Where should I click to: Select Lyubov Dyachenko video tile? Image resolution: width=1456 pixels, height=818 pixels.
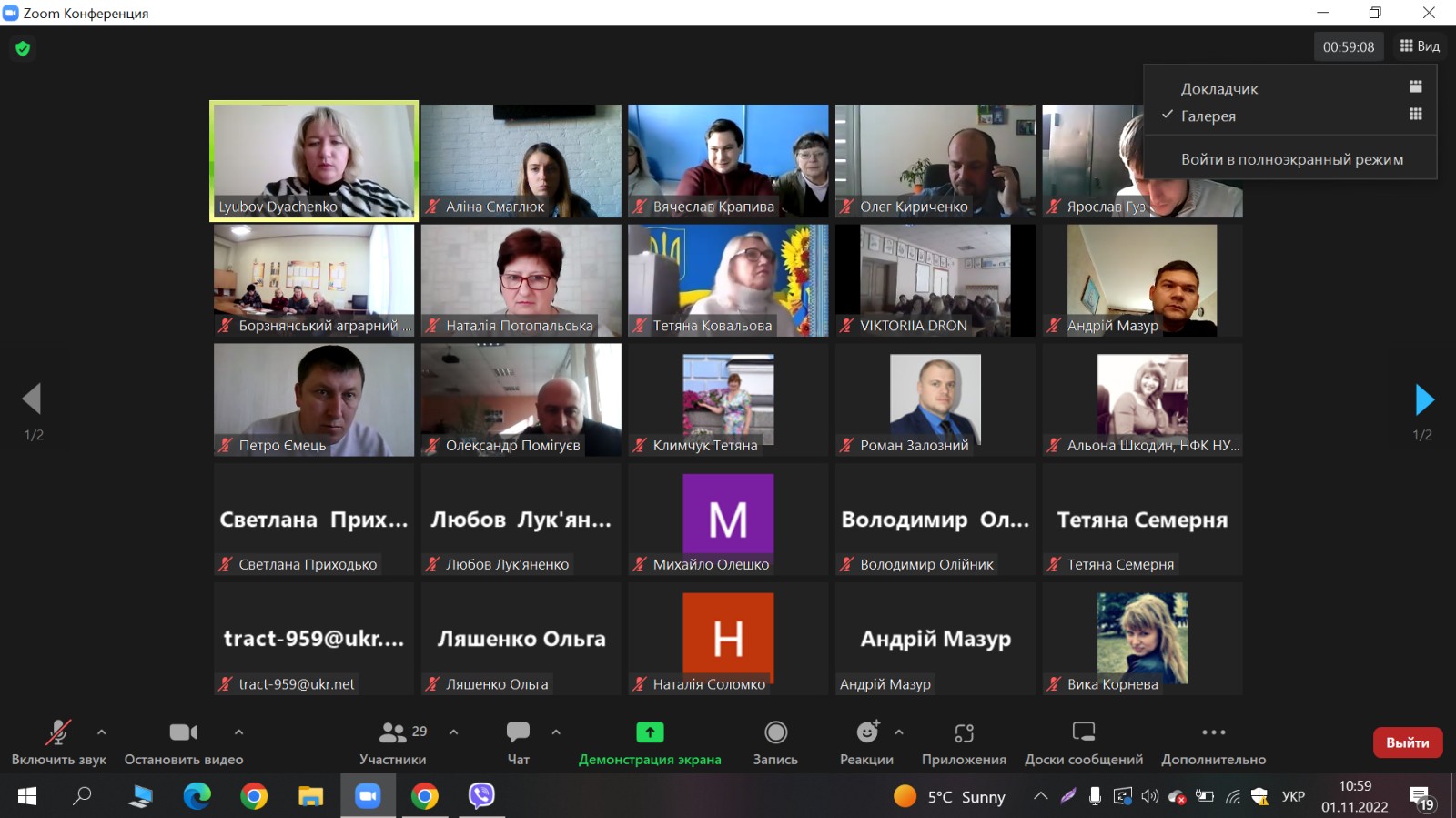tap(314, 161)
